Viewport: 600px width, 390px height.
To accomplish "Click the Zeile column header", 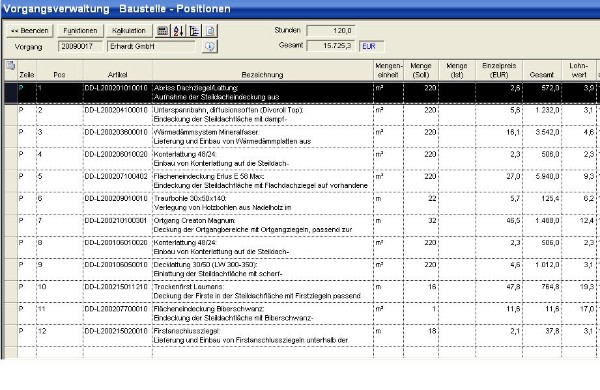I will pyautogui.click(x=27, y=70).
